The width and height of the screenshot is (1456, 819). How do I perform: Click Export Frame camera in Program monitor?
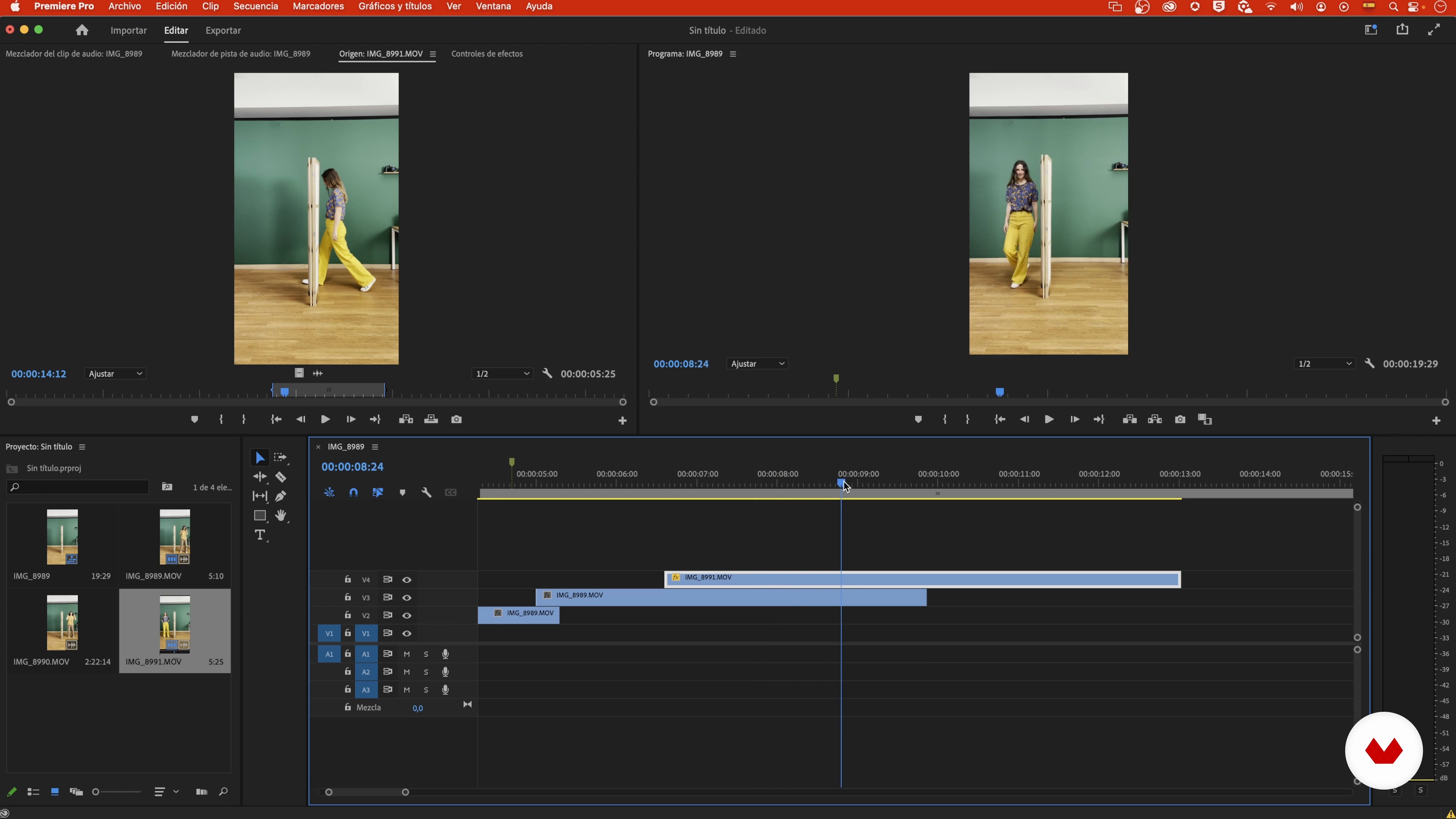(x=1180, y=419)
